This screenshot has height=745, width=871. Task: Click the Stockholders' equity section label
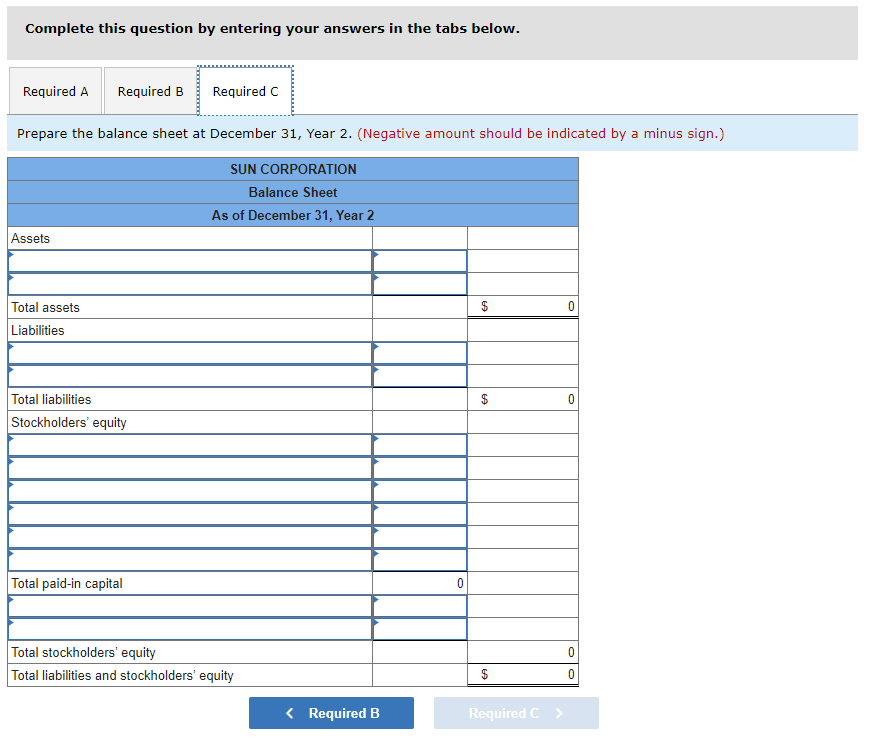[x=69, y=423]
